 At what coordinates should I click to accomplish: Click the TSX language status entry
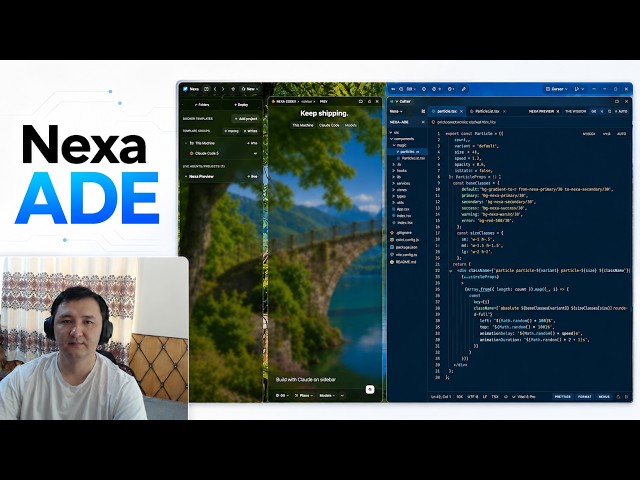pos(495,397)
